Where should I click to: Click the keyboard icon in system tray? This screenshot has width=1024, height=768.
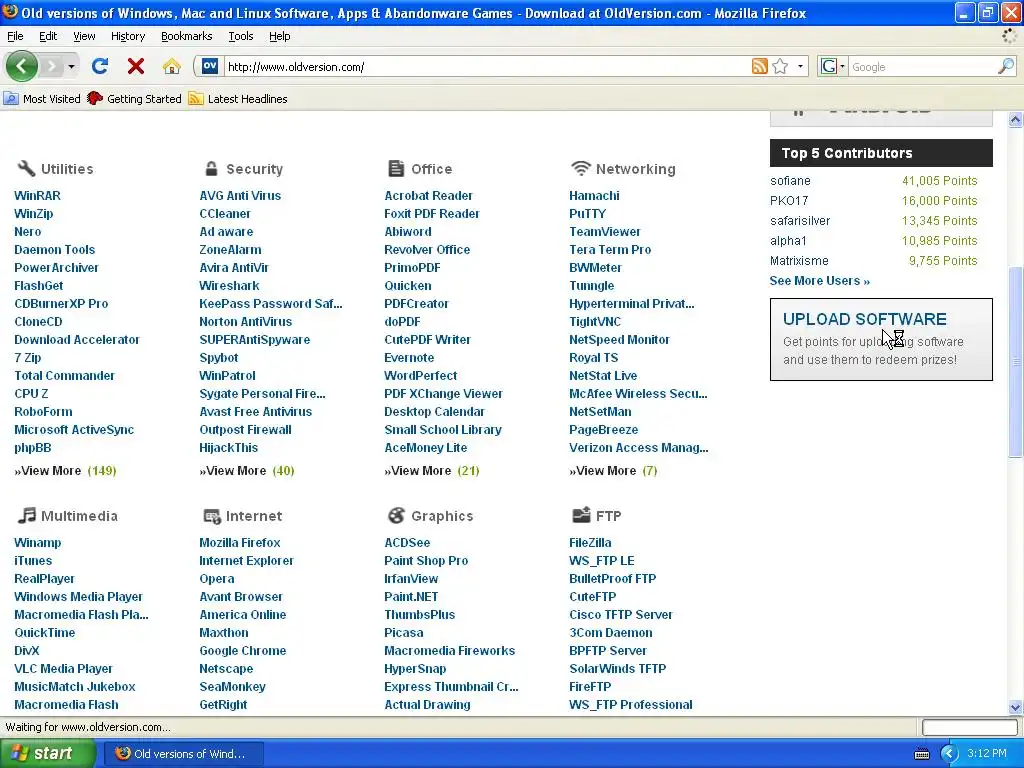(x=921, y=754)
